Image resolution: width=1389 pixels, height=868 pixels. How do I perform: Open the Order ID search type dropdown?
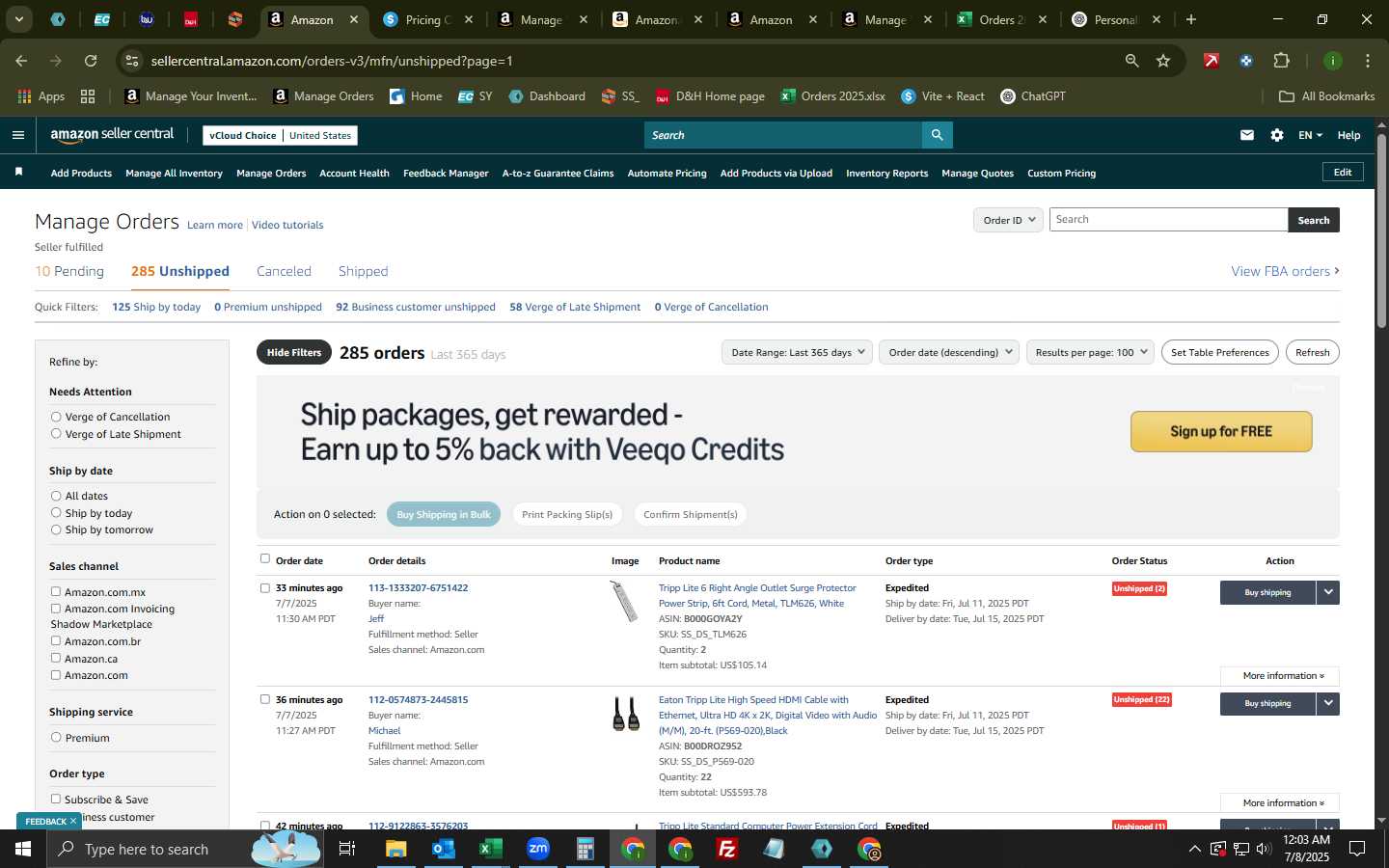pyautogui.click(x=1008, y=220)
